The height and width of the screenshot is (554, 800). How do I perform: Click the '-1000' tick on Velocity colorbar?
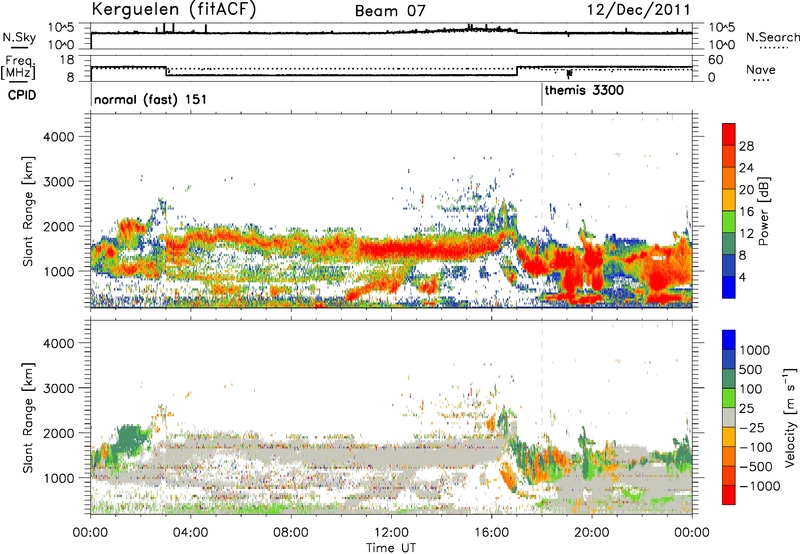[759, 486]
